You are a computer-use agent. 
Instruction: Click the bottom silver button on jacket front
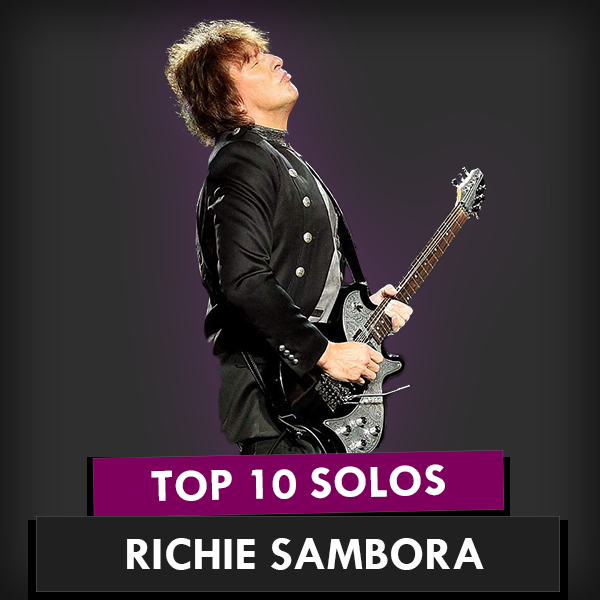pyautogui.click(x=300, y=272)
